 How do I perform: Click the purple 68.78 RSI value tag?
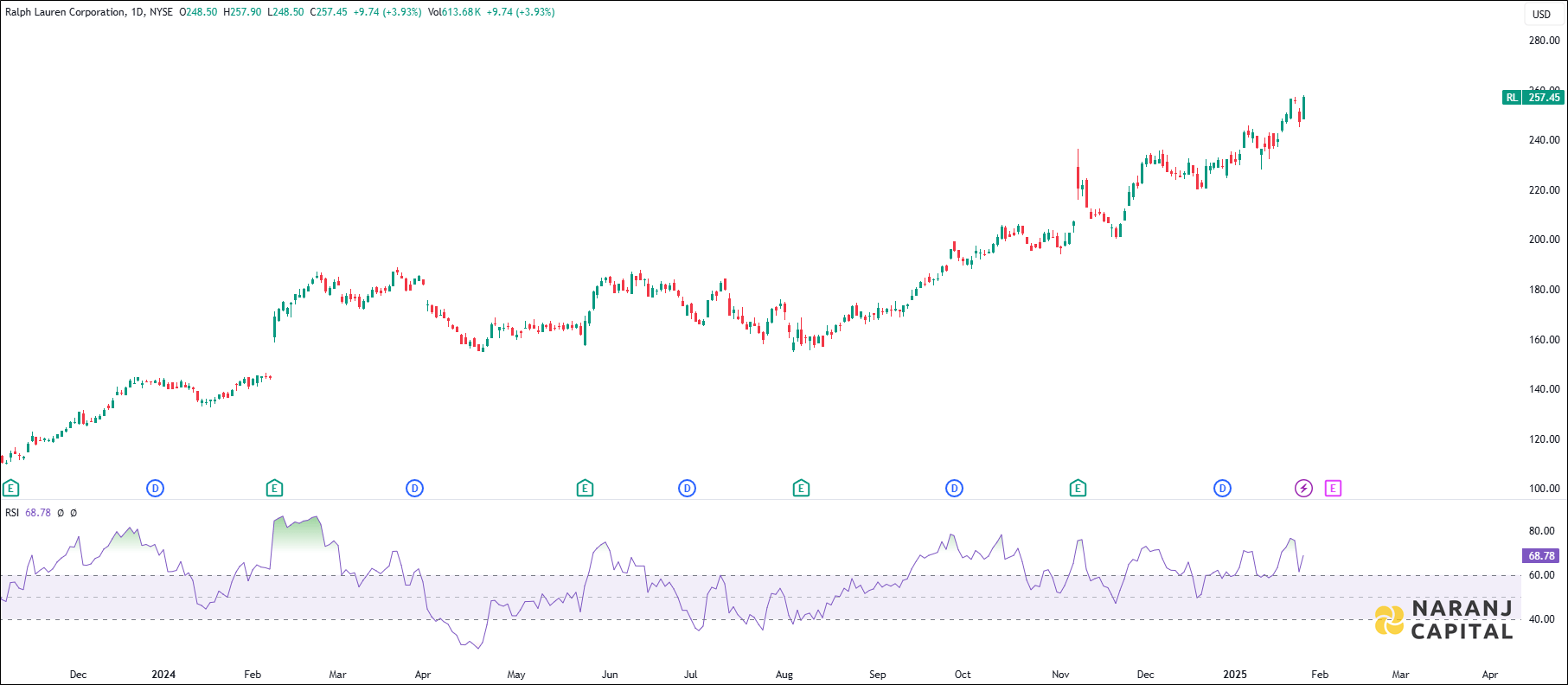click(x=1541, y=556)
